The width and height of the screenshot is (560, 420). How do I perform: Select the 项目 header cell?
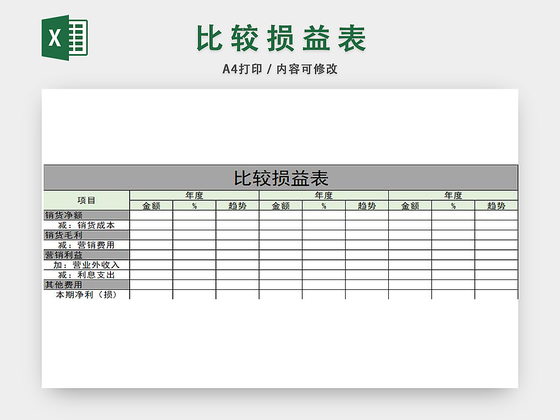(86, 200)
